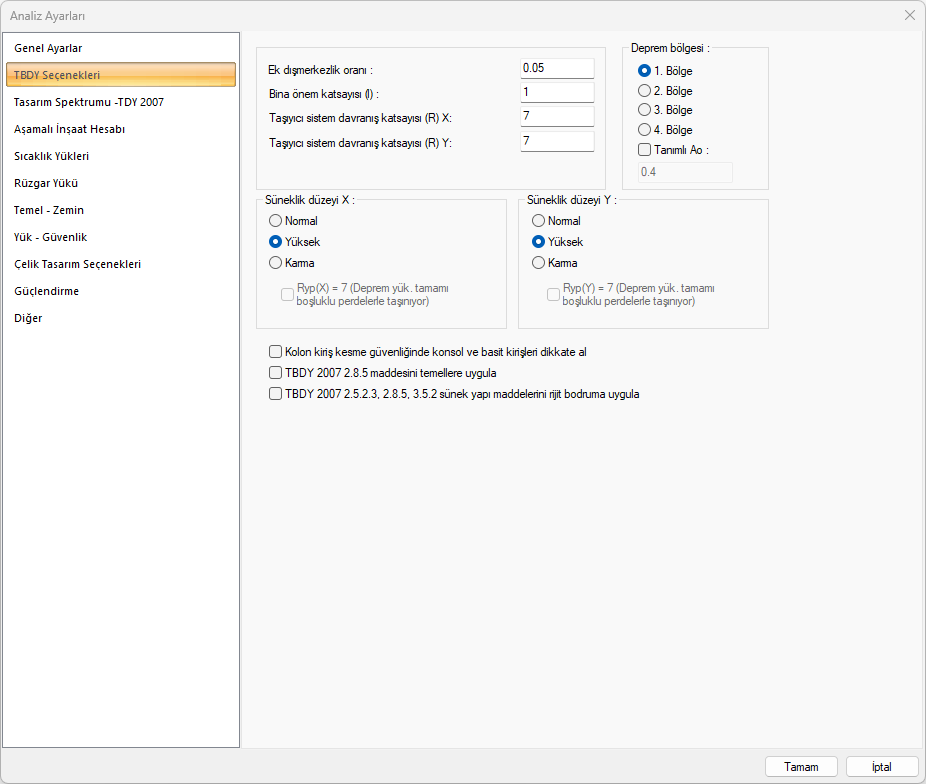Enable TBDY 2007 2.8.5 temellere uygula

(276, 373)
